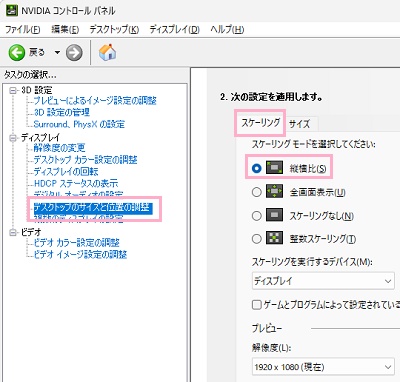Click the green Back arrow button
The image size is (400, 382).
coord(17,53)
